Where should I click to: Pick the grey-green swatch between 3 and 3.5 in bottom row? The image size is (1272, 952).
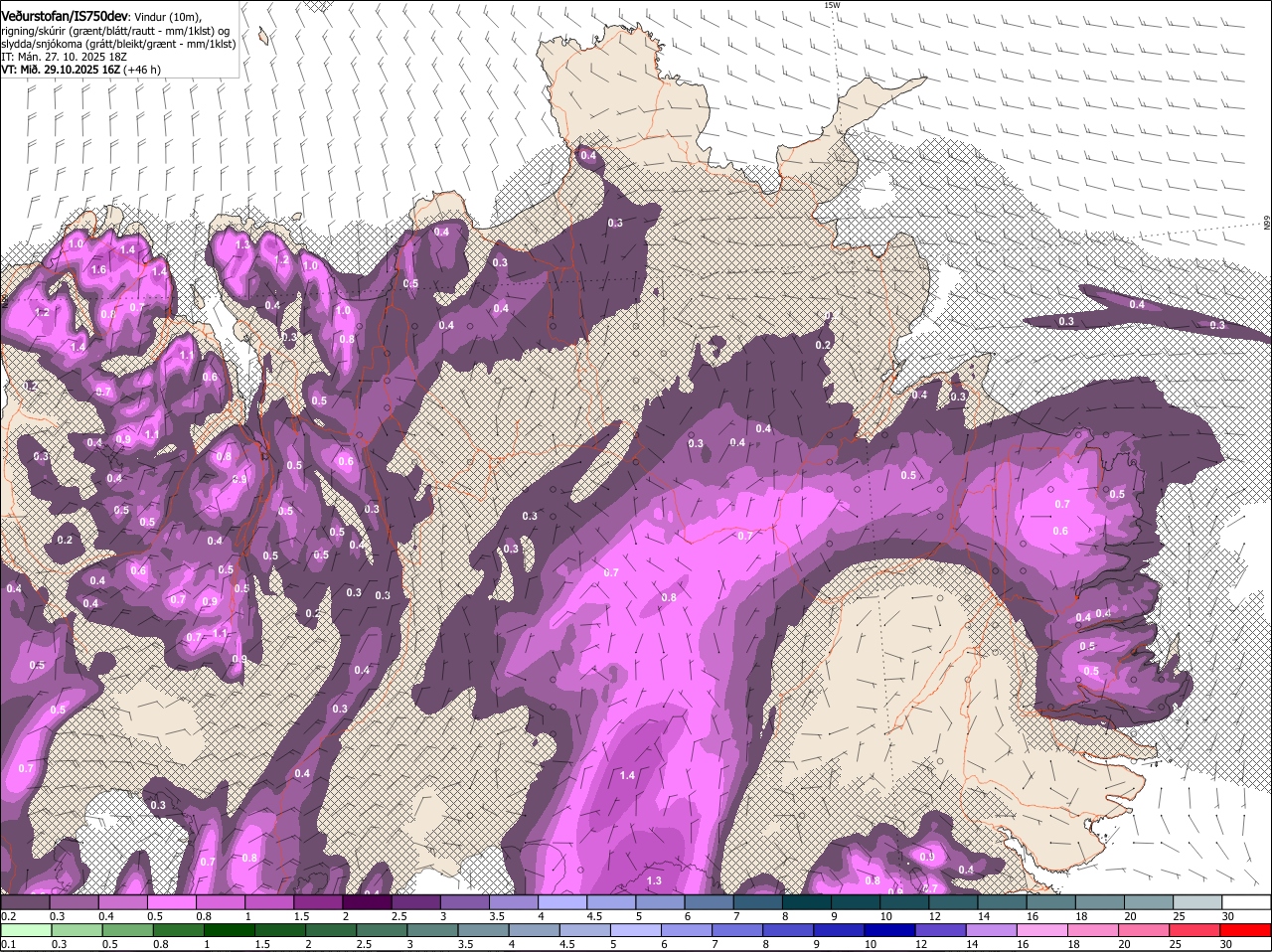433,930
